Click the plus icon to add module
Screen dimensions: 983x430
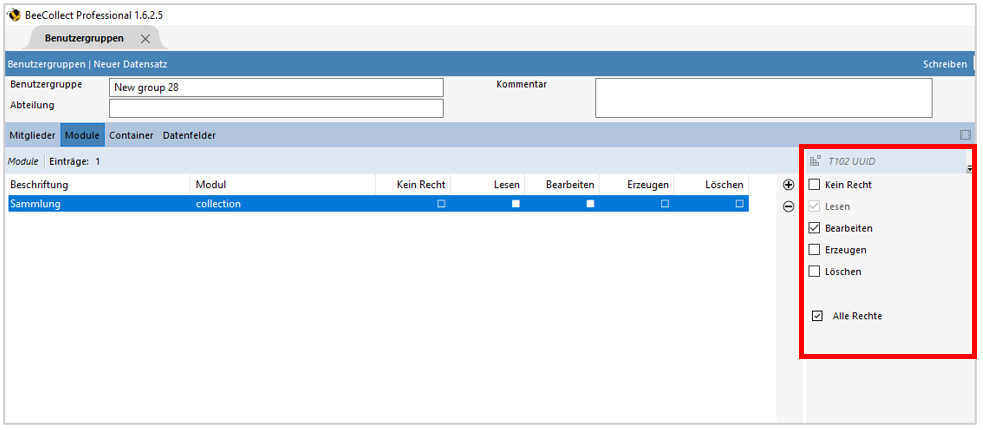pos(788,185)
